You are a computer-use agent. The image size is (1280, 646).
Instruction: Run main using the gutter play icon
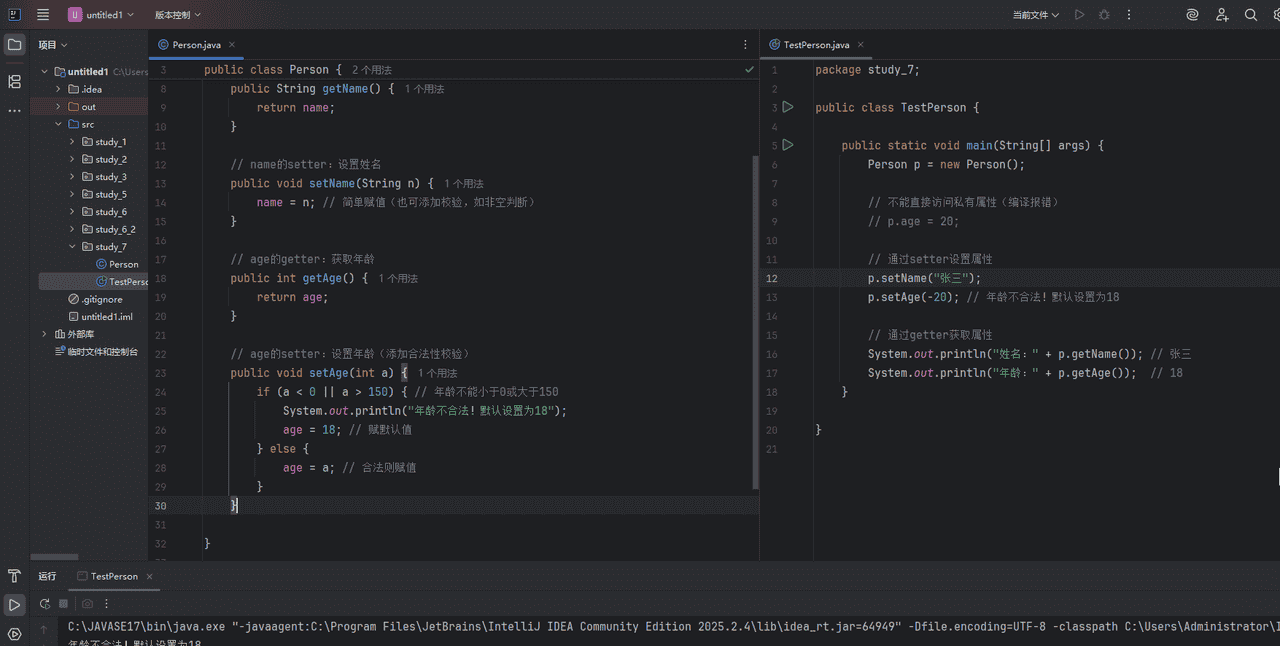790,144
